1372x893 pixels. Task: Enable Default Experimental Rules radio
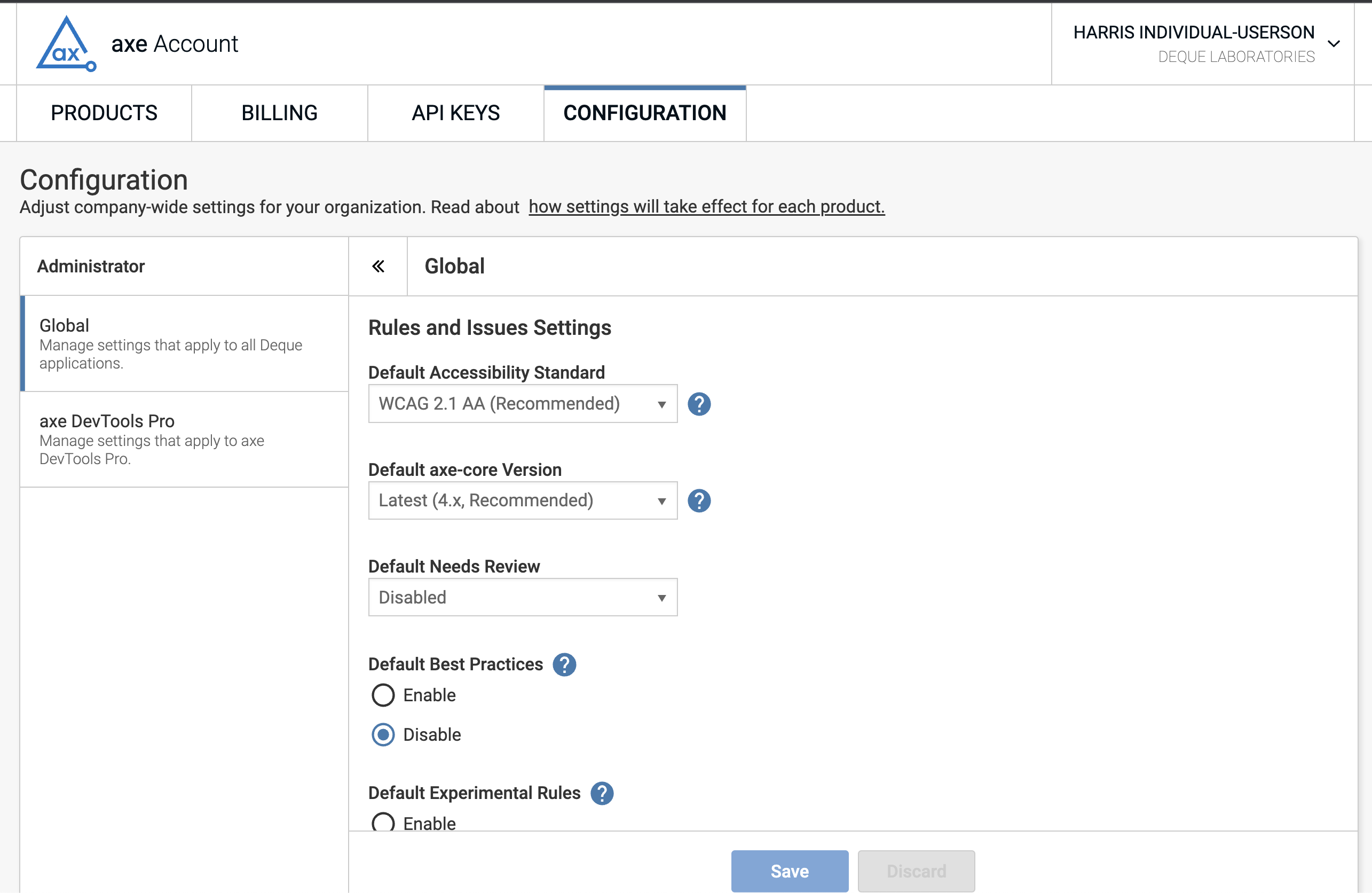[x=383, y=822]
